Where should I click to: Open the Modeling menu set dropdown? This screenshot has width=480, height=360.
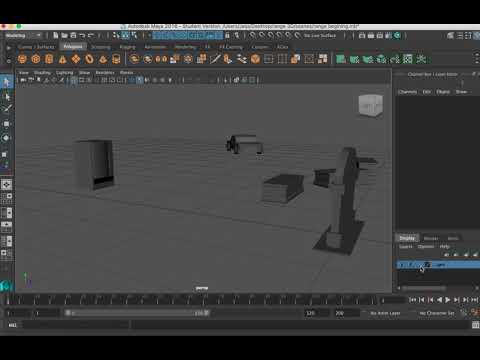23,35
